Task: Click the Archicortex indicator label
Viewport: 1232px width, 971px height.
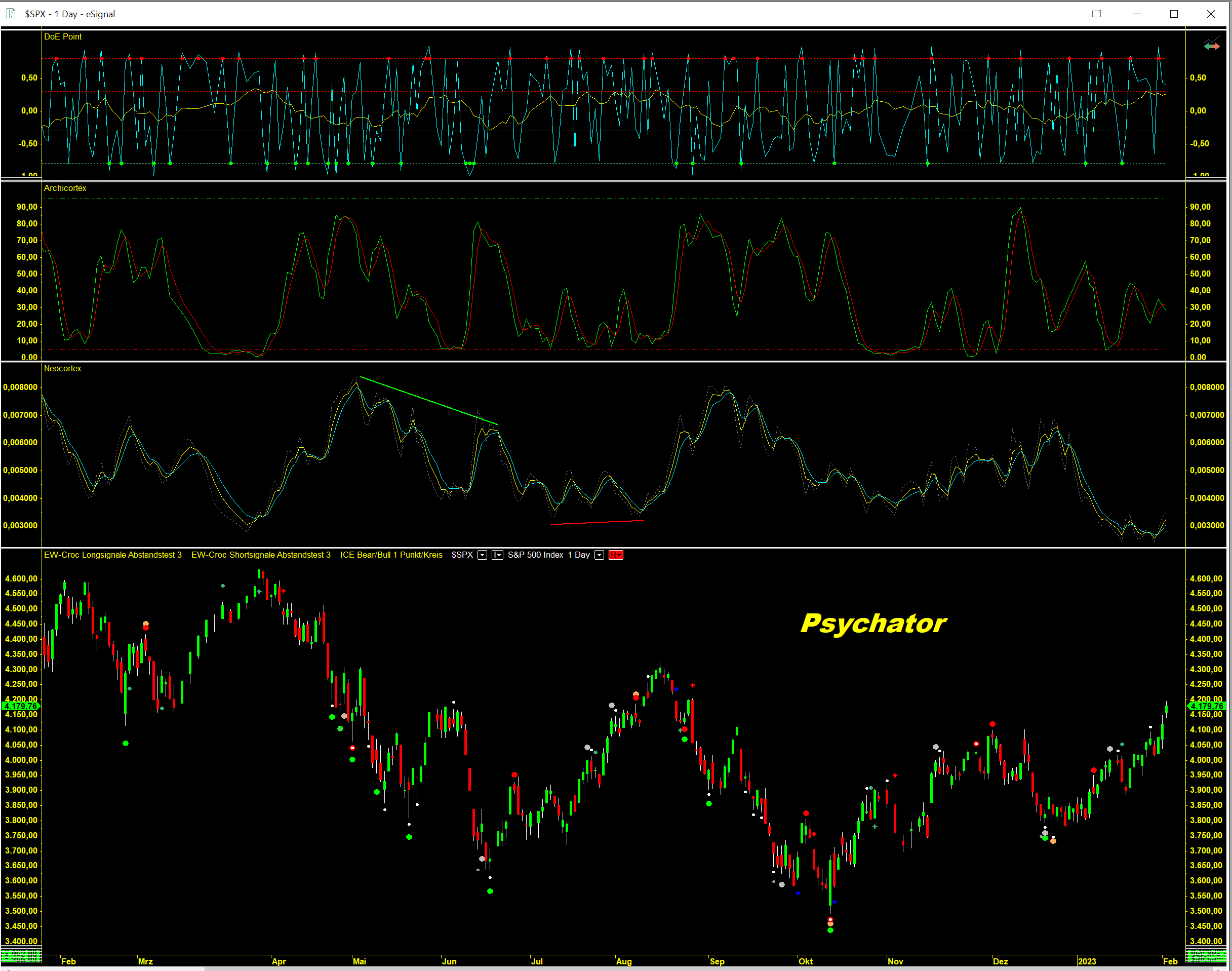Action: pos(65,188)
